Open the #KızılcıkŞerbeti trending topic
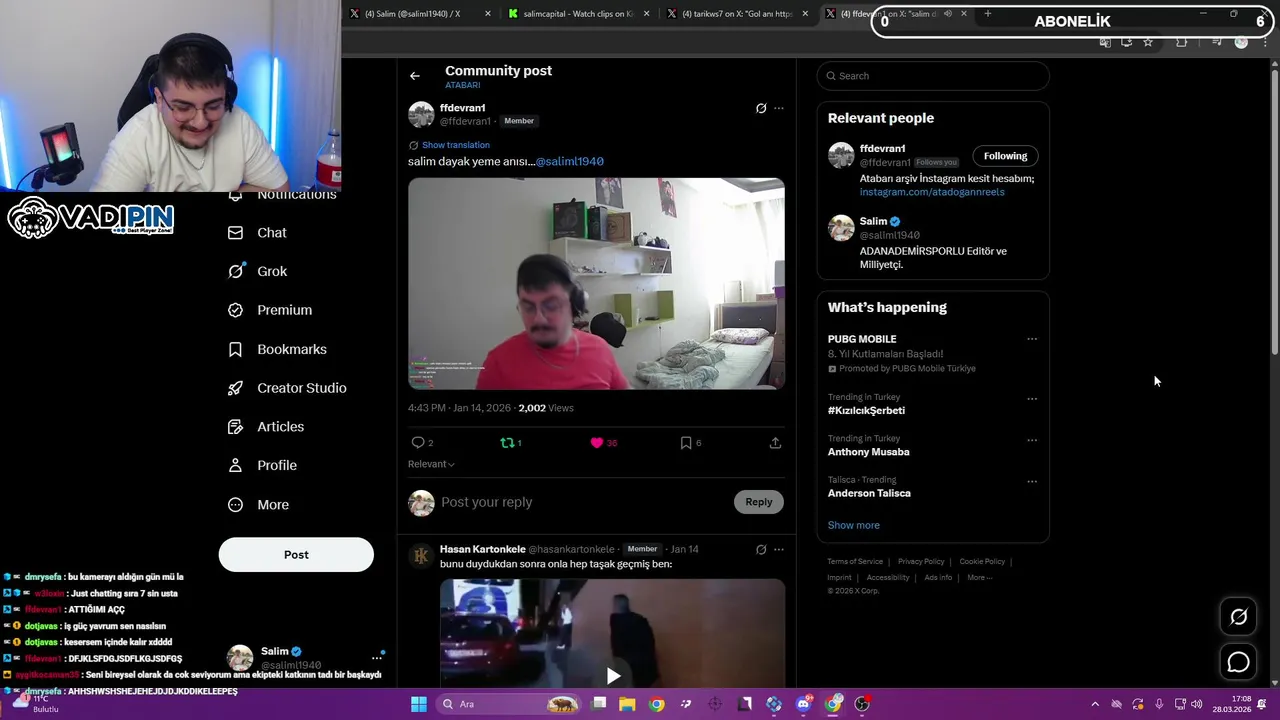The image size is (1280, 720). coord(866,411)
